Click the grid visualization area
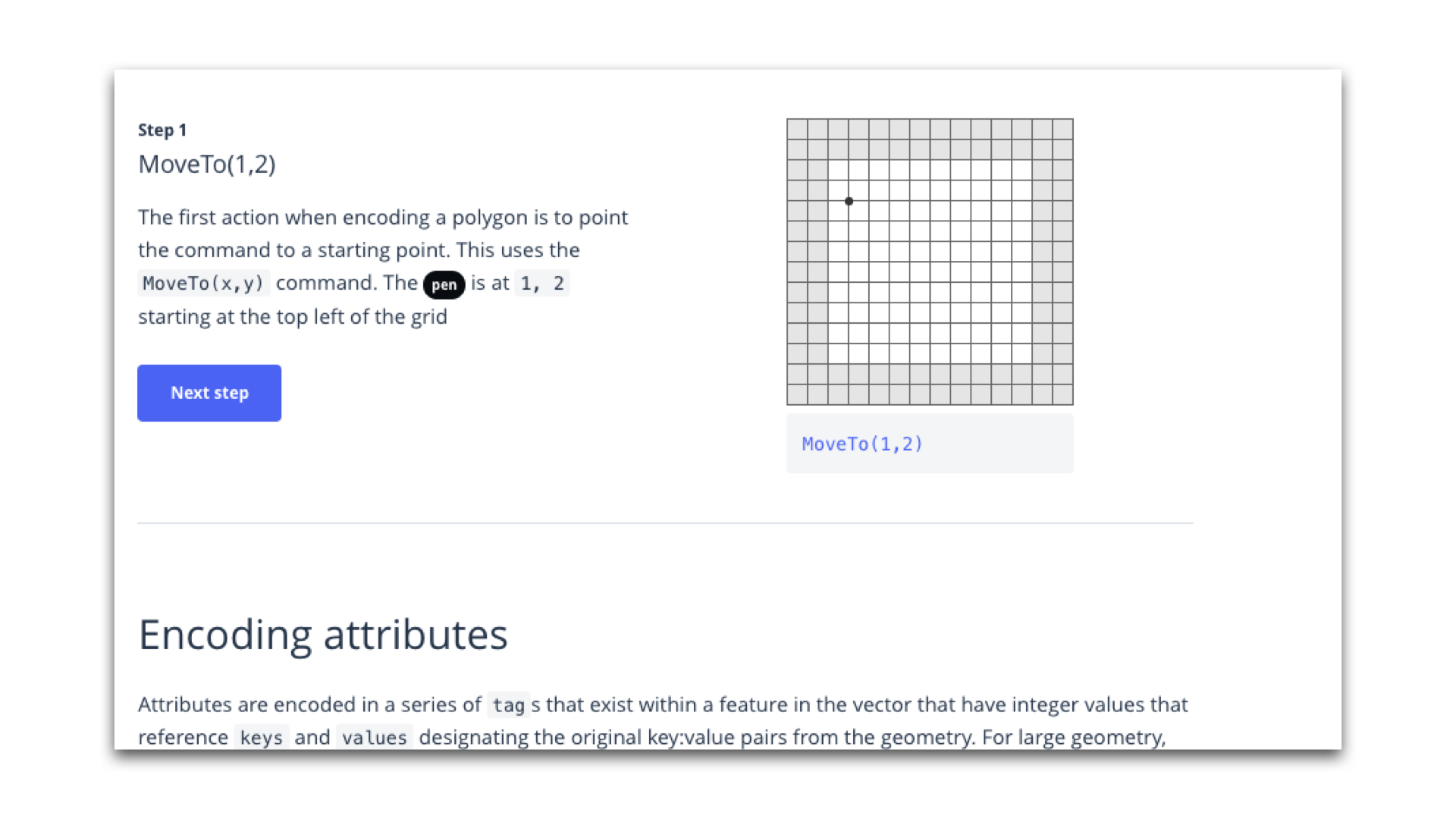 (930, 262)
